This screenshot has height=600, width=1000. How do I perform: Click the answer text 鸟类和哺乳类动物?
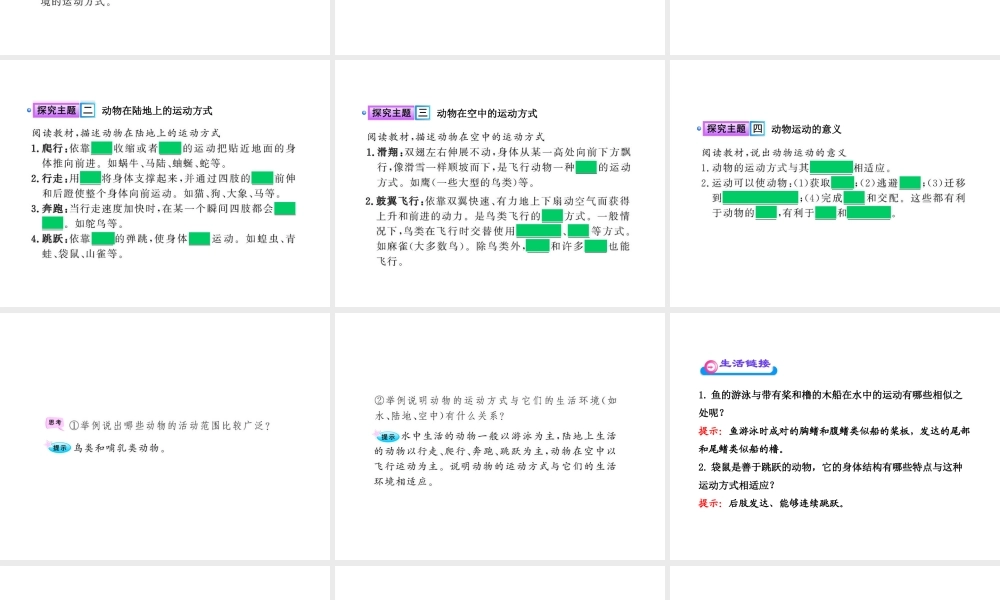tap(121, 448)
